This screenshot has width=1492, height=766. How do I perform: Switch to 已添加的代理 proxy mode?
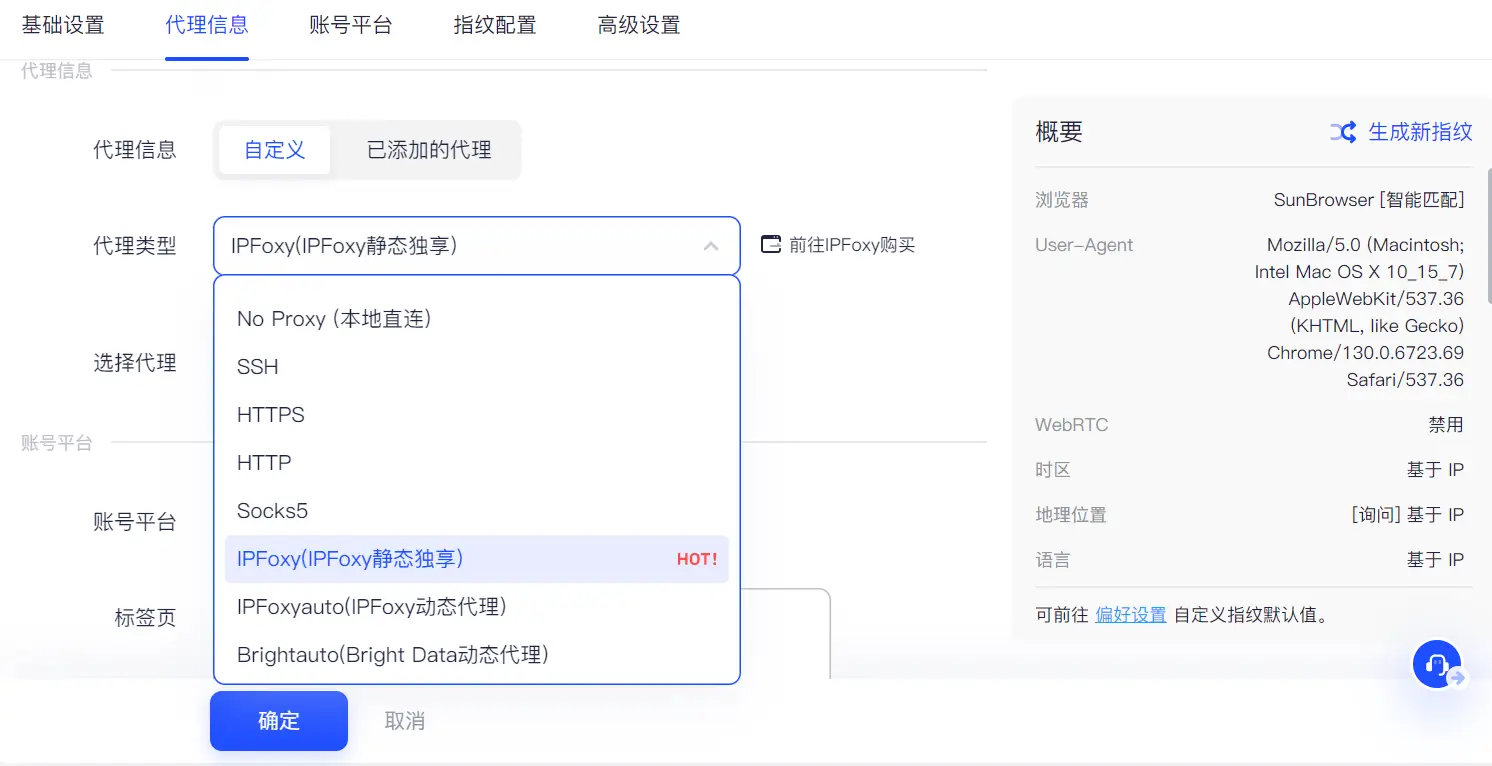(429, 150)
